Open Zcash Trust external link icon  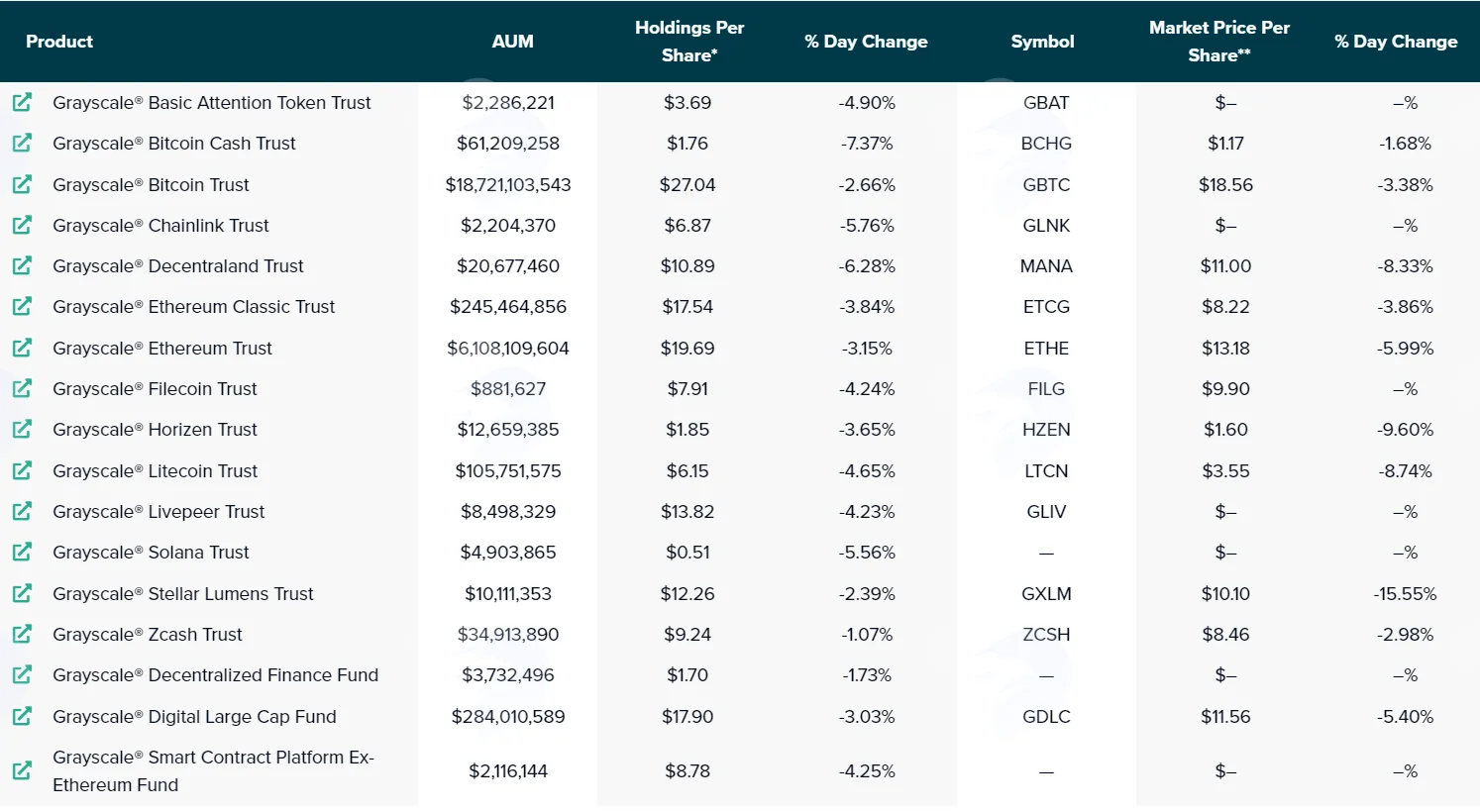pyautogui.click(x=22, y=634)
